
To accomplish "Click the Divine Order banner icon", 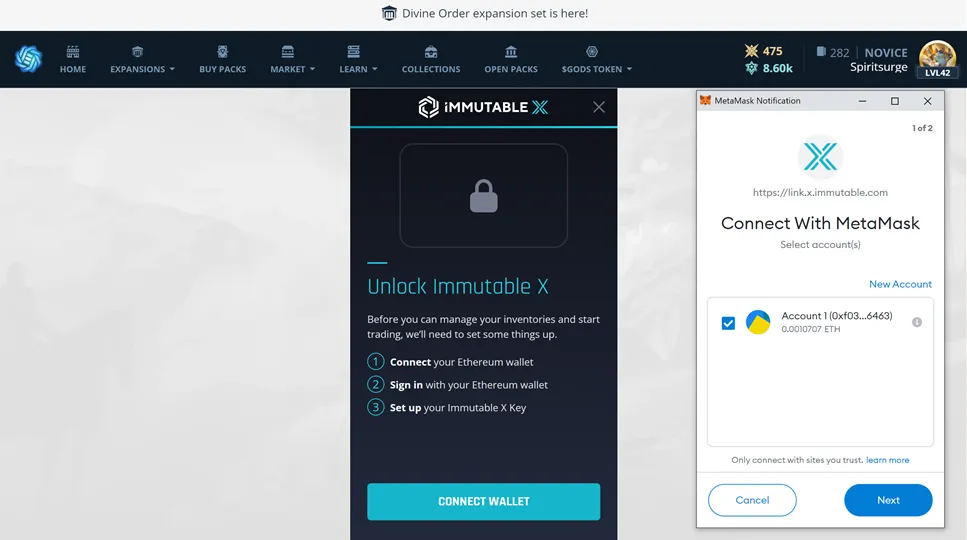I will click(389, 13).
